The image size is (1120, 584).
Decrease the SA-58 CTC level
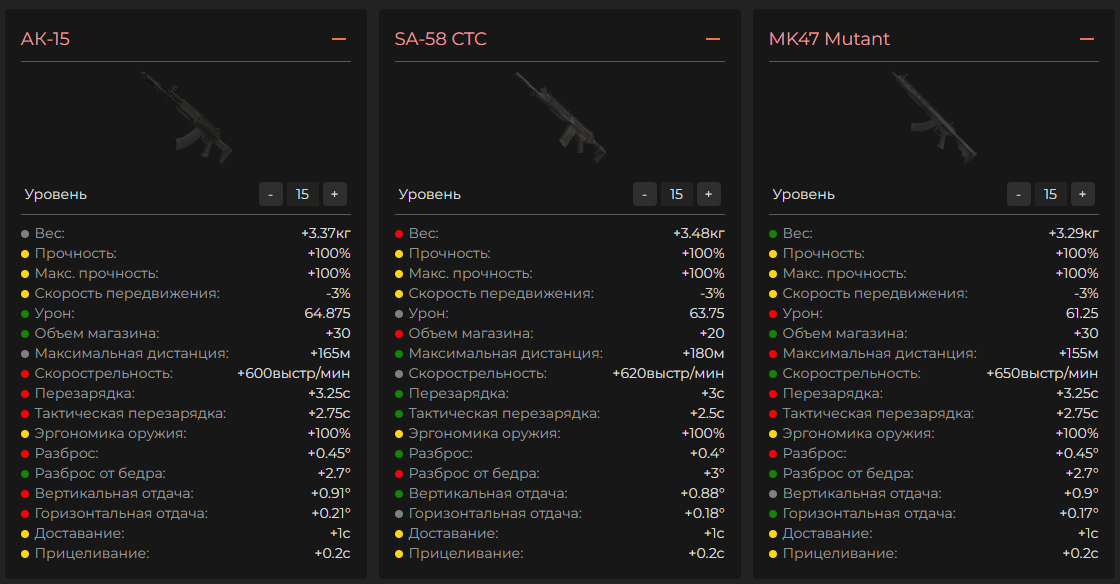point(644,194)
